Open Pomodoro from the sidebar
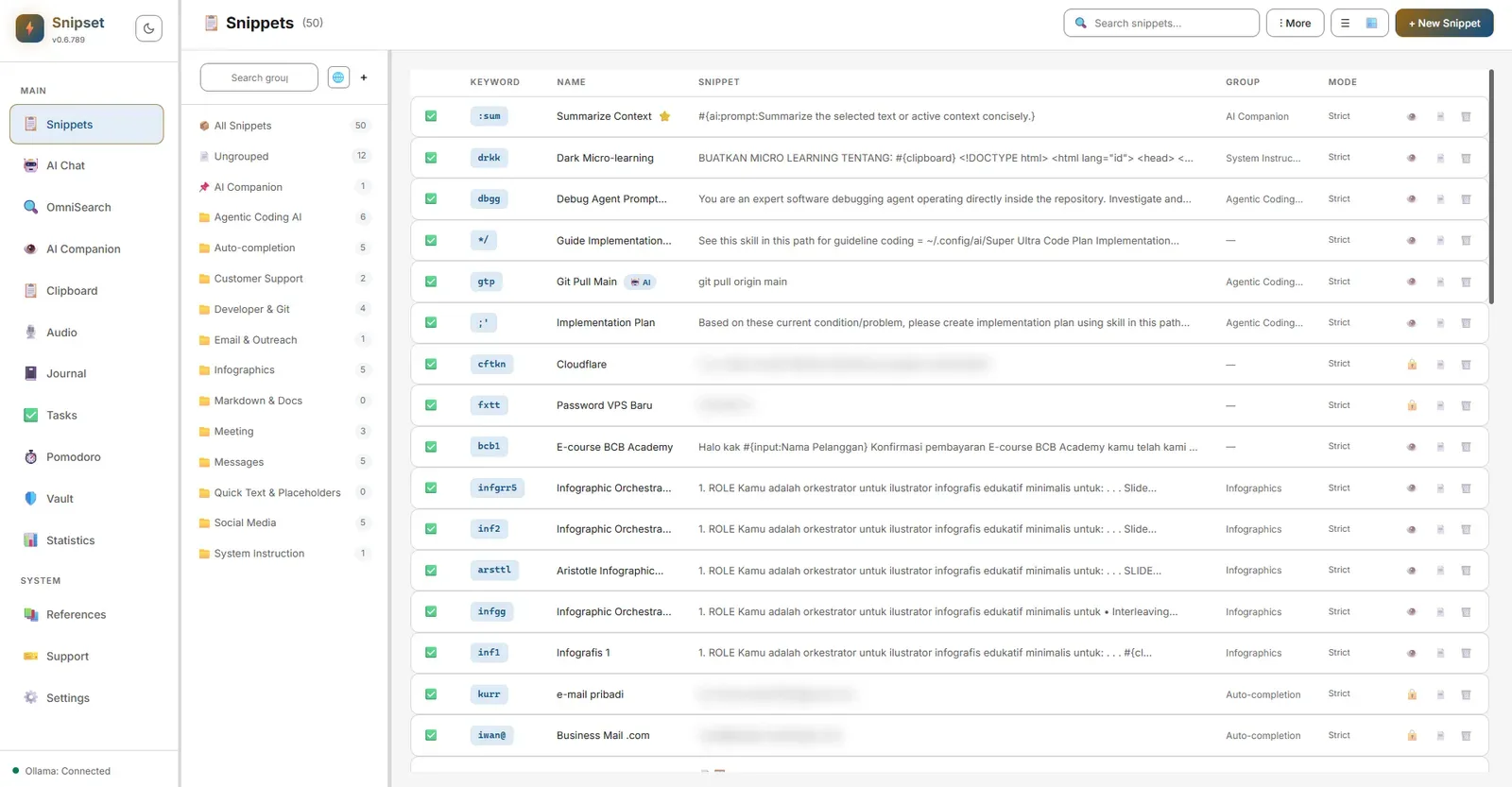This screenshot has width=1512, height=787. point(86,457)
